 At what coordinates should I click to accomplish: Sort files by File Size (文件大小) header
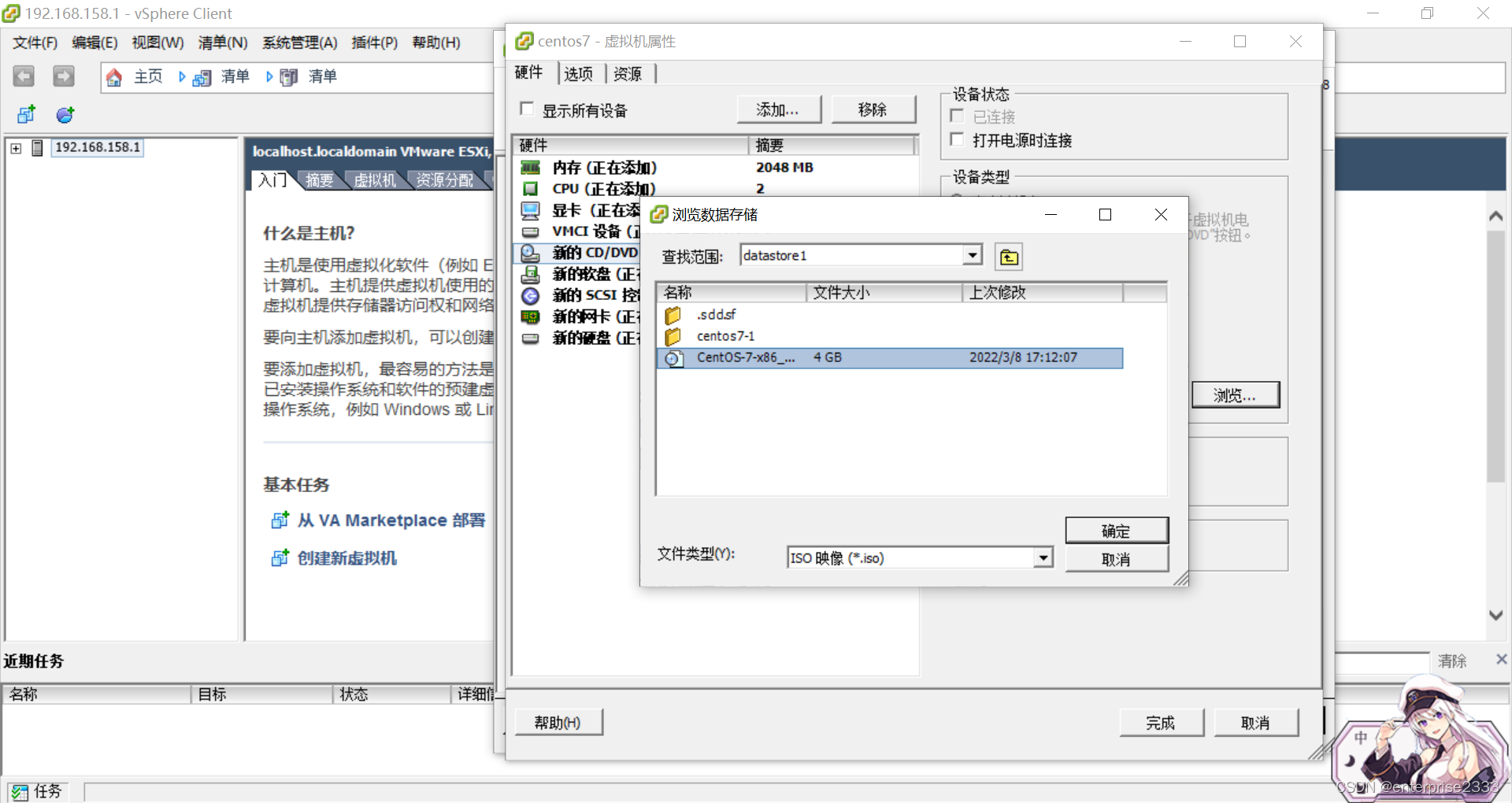tap(884, 293)
